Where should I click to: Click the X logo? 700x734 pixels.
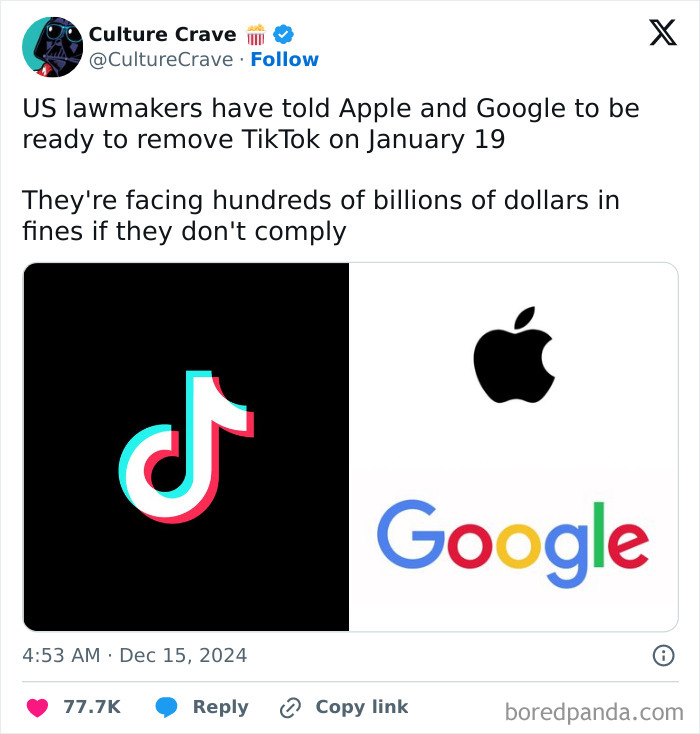[x=663, y=33]
